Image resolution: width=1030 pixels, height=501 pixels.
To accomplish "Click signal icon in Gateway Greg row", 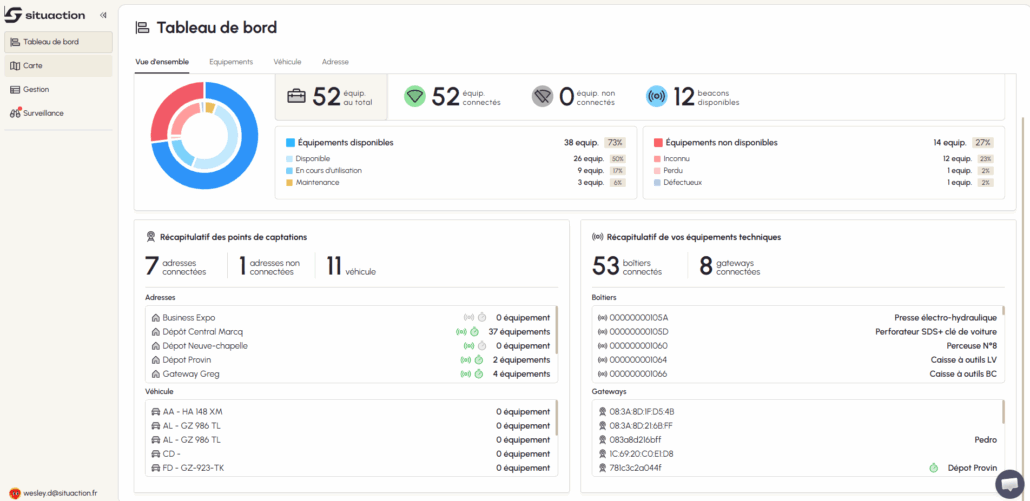I will [x=466, y=374].
